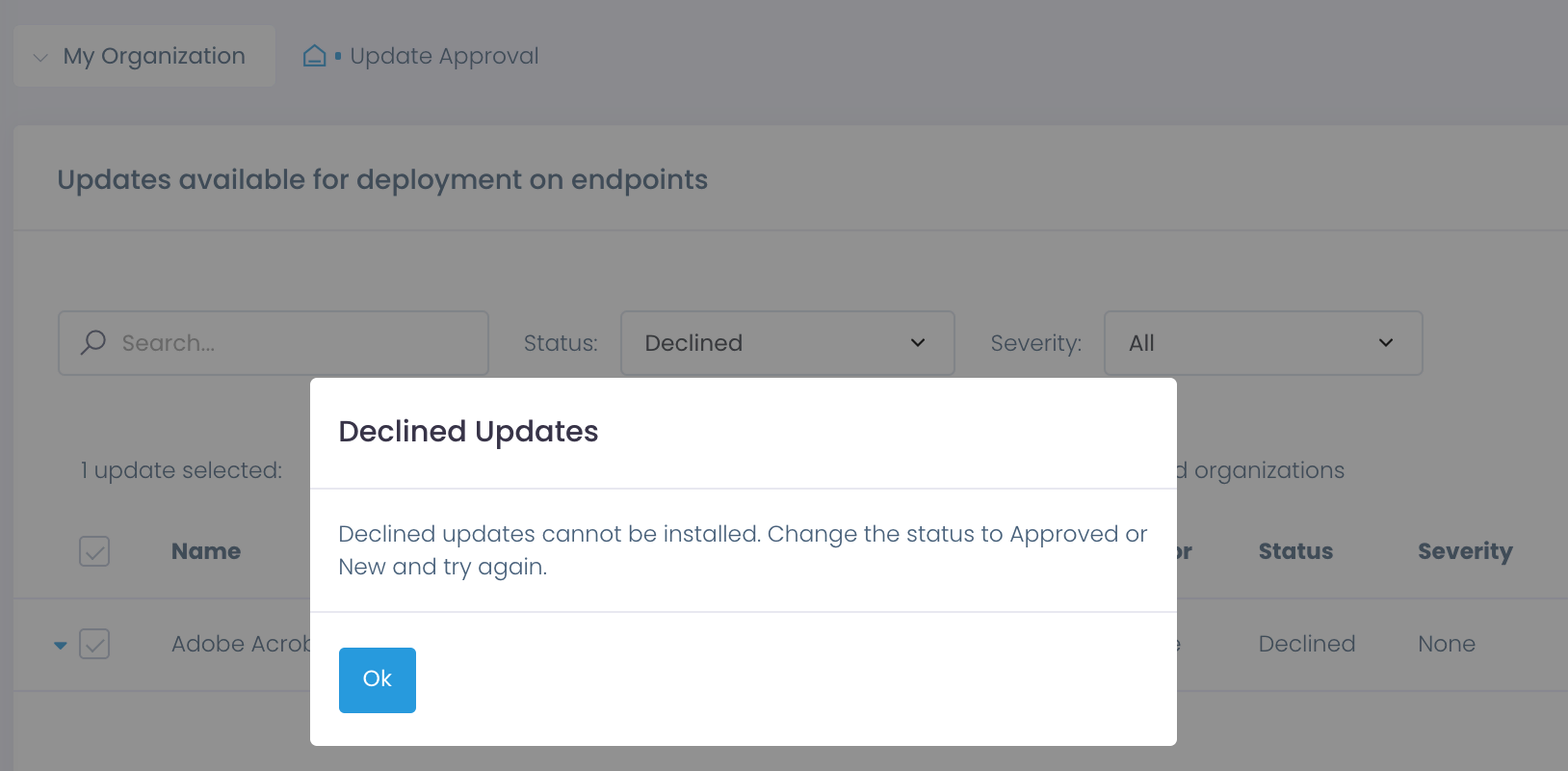
Task: Click the My Organization menu entry
Action: [x=153, y=56]
